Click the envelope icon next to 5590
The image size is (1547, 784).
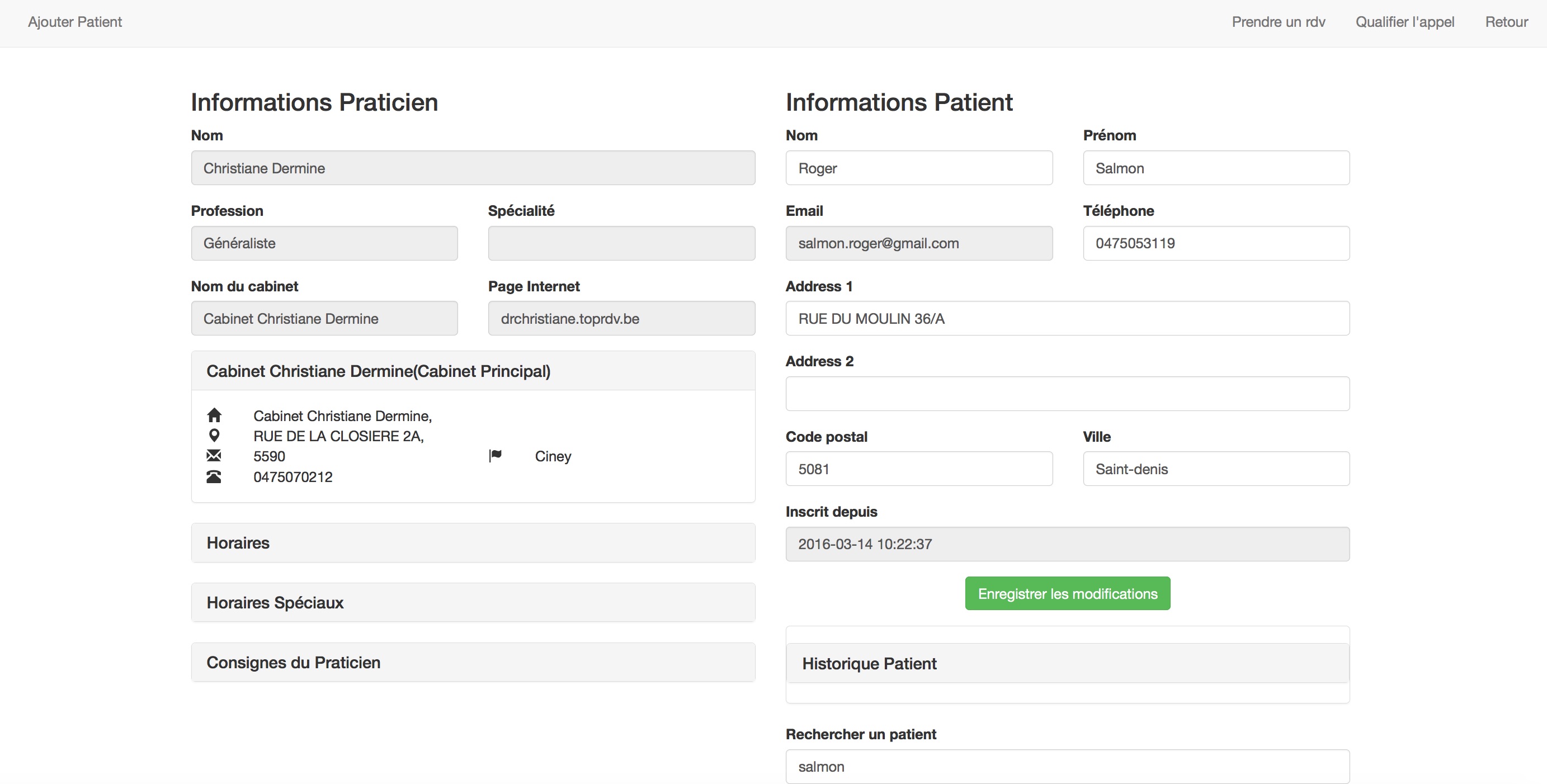[x=214, y=456]
